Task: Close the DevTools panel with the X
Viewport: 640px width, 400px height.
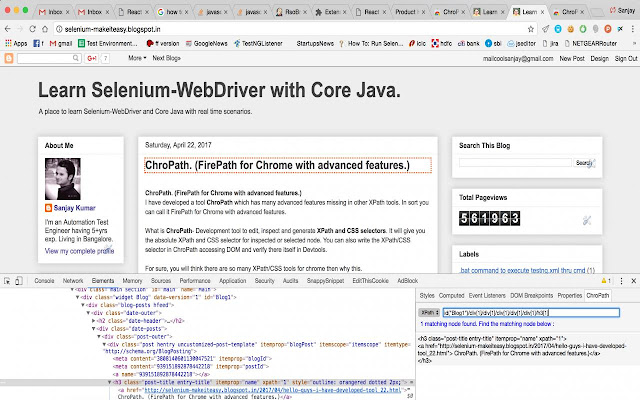Action: [x=633, y=281]
